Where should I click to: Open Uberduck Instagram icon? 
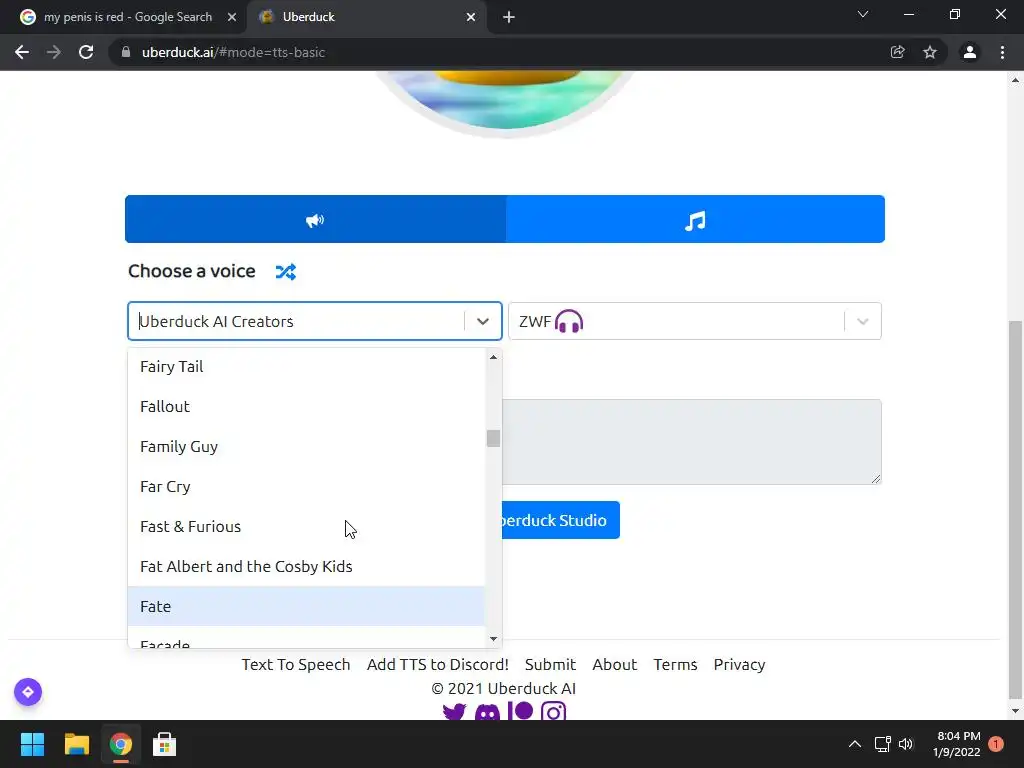553,712
